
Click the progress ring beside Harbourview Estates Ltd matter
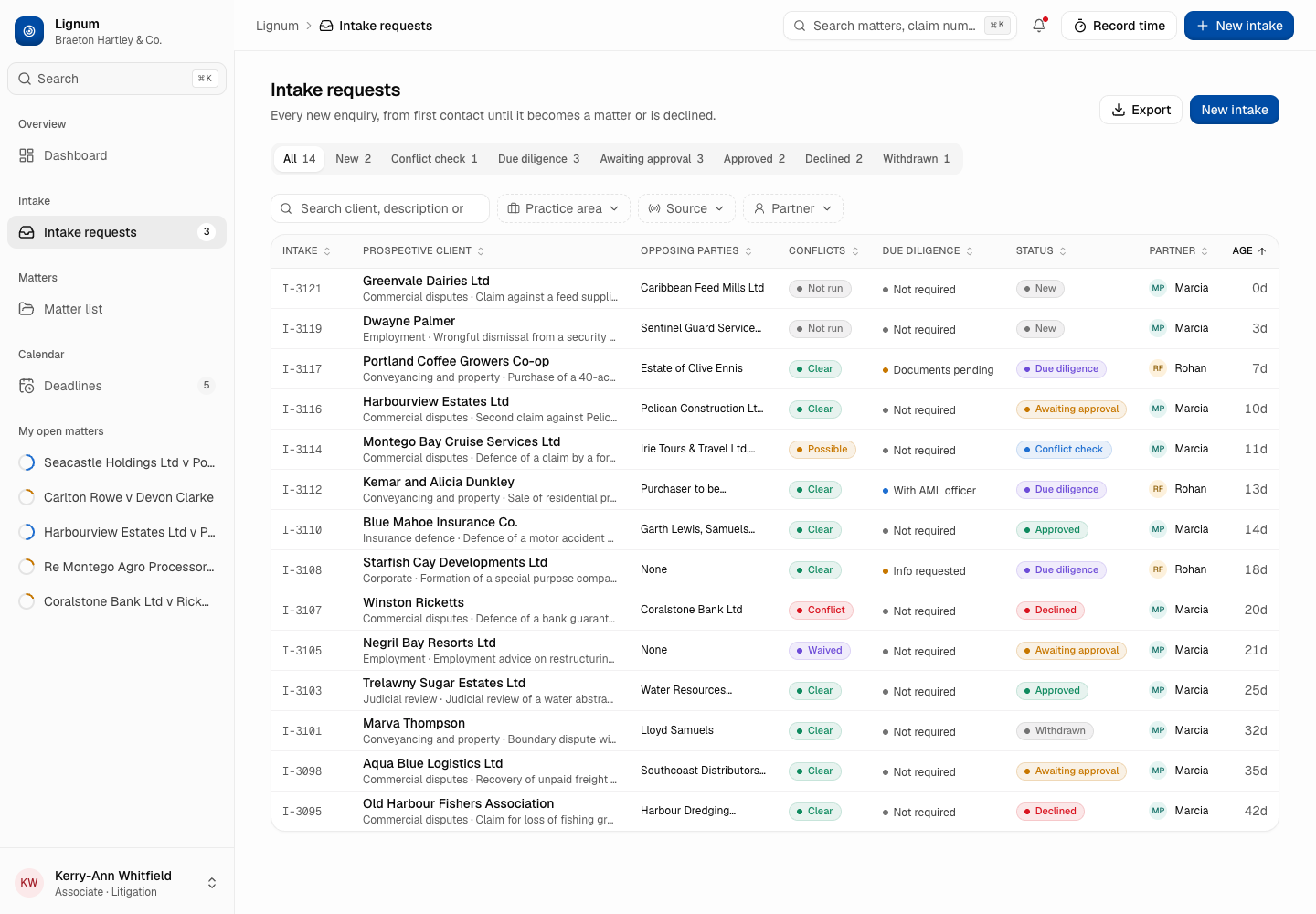(x=27, y=532)
